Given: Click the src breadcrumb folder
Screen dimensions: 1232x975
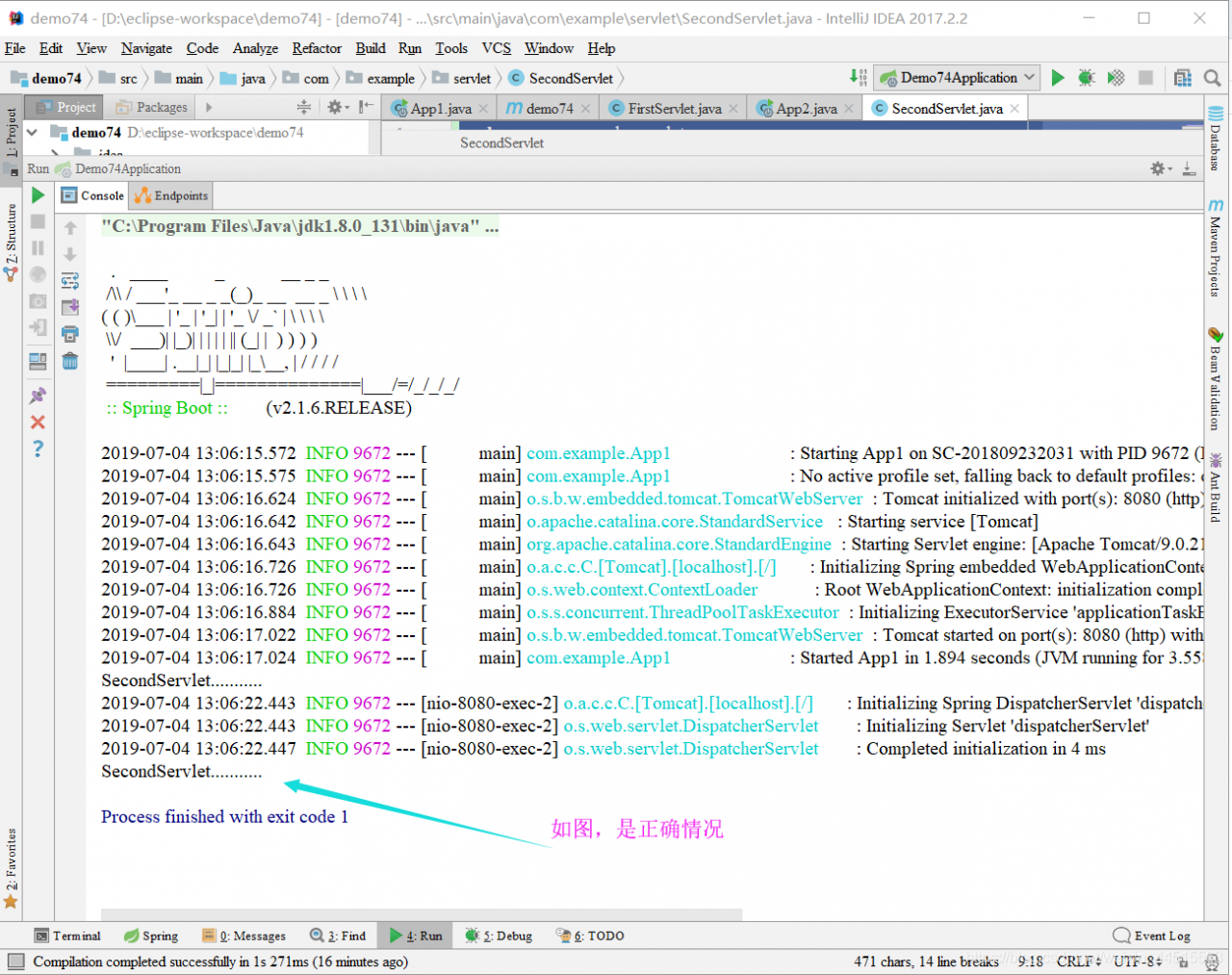Looking at the screenshot, I should point(118,78).
